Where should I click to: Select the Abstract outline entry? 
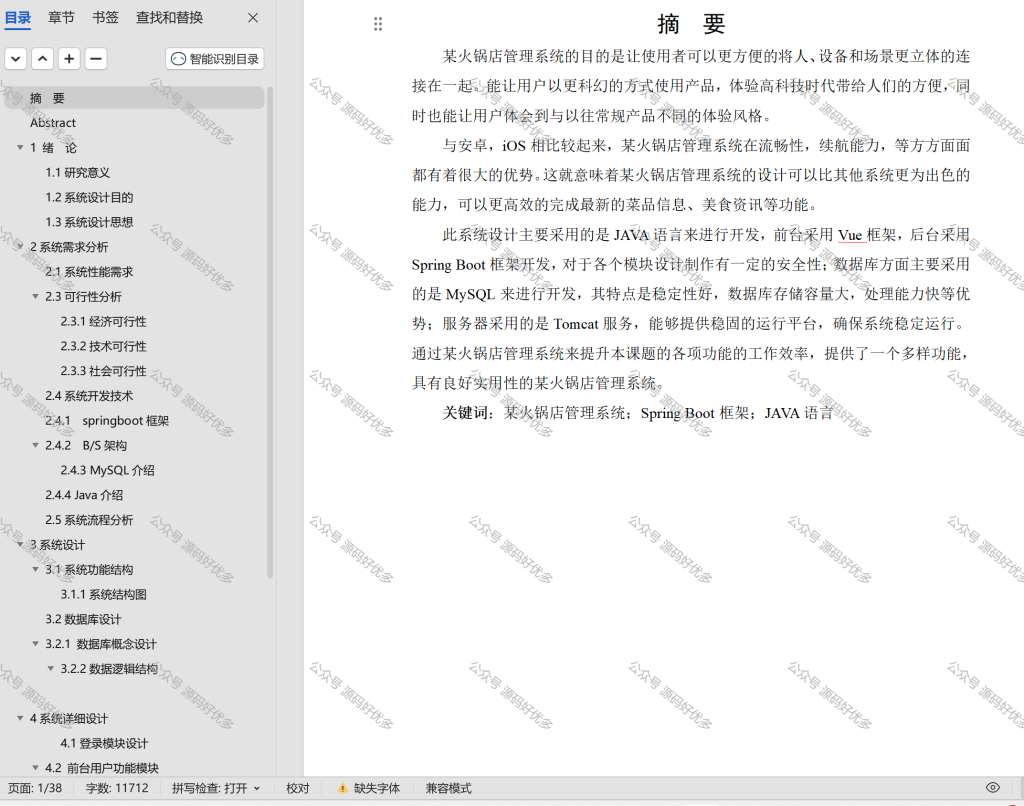(x=53, y=123)
